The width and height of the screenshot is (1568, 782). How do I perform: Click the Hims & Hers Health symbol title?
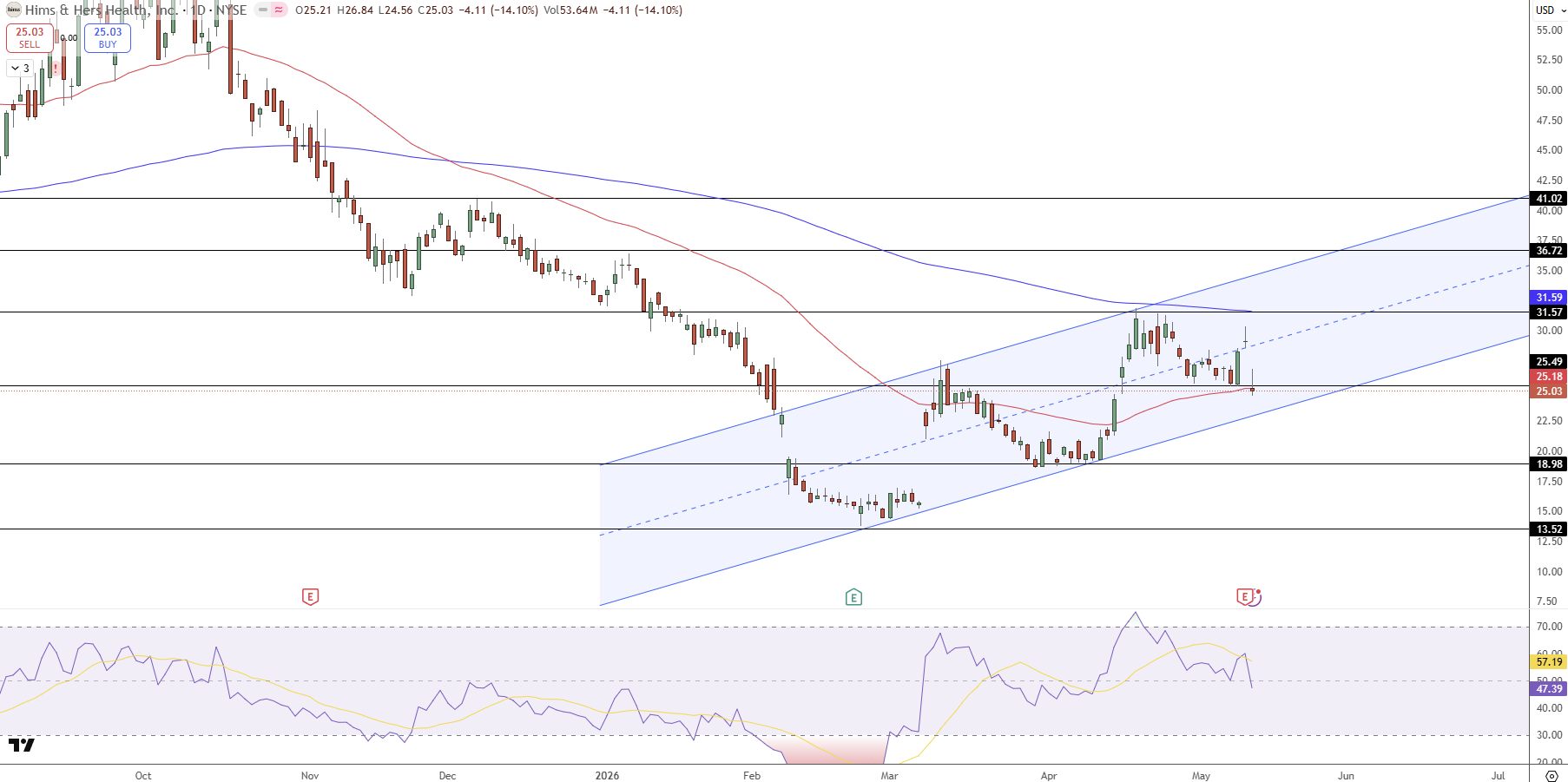click(x=101, y=10)
